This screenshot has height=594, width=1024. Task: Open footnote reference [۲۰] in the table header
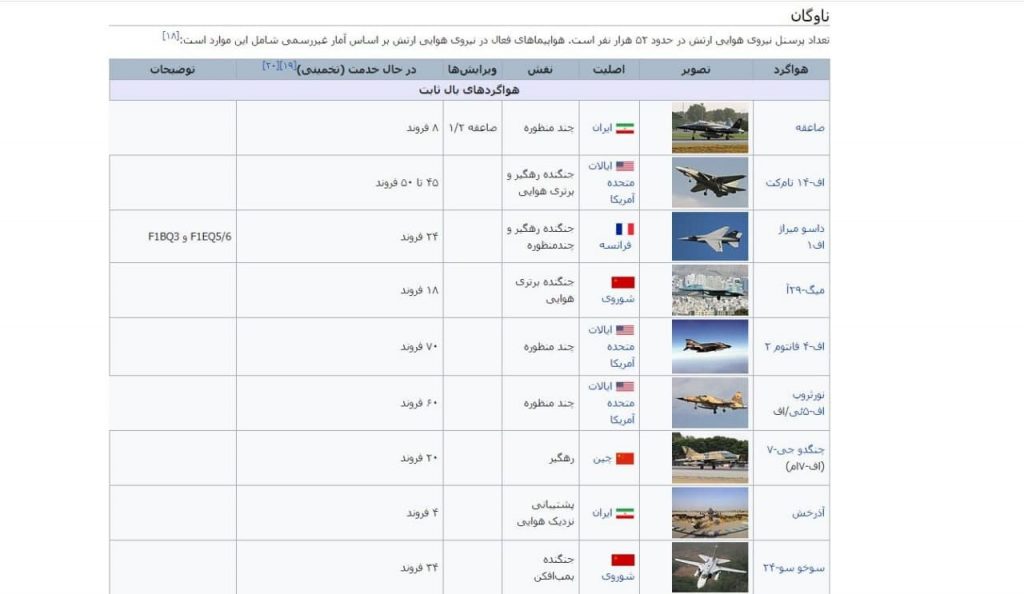click(270, 65)
